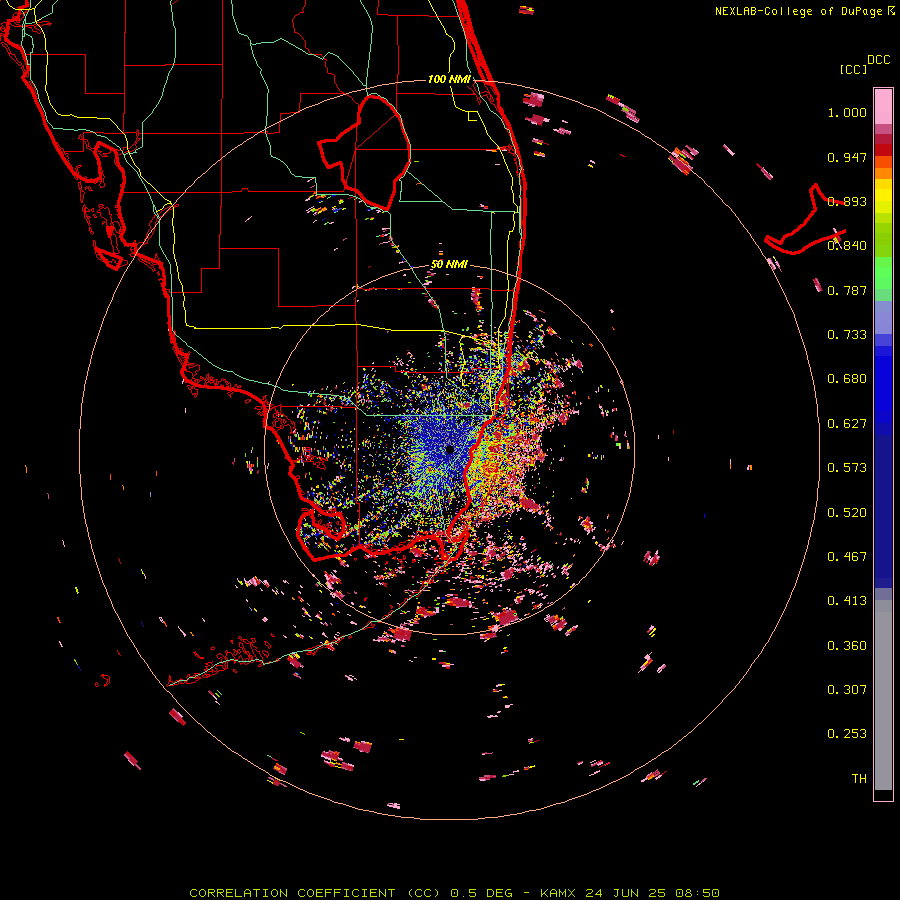Click the 0.573 scale value
The width and height of the screenshot is (900, 900).
(847, 468)
